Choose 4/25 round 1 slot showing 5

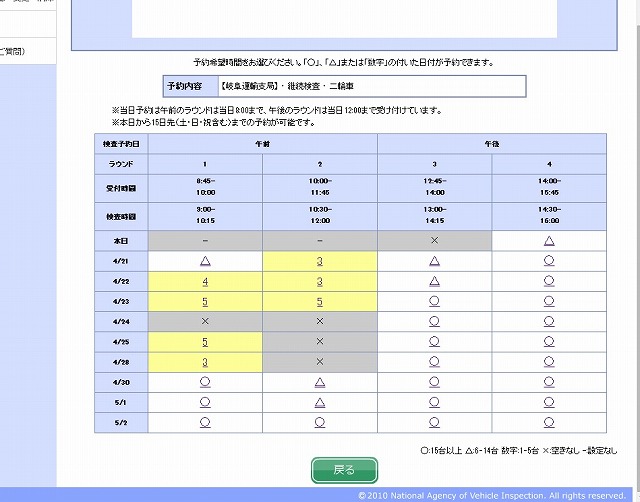[205, 342]
